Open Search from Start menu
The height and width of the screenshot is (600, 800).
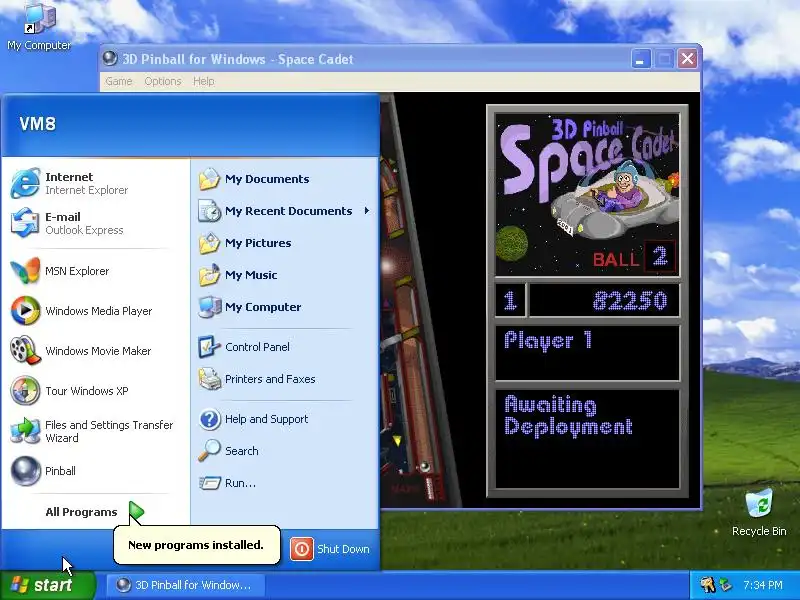point(285,451)
